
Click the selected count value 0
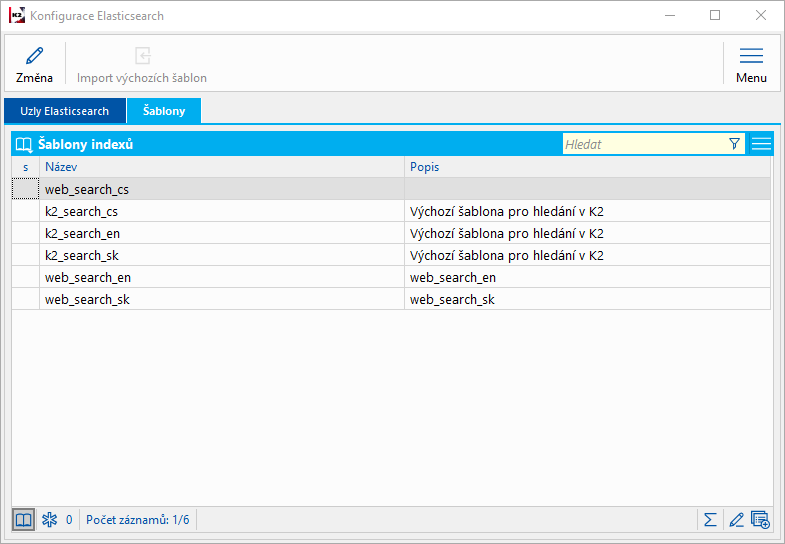tap(69, 520)
